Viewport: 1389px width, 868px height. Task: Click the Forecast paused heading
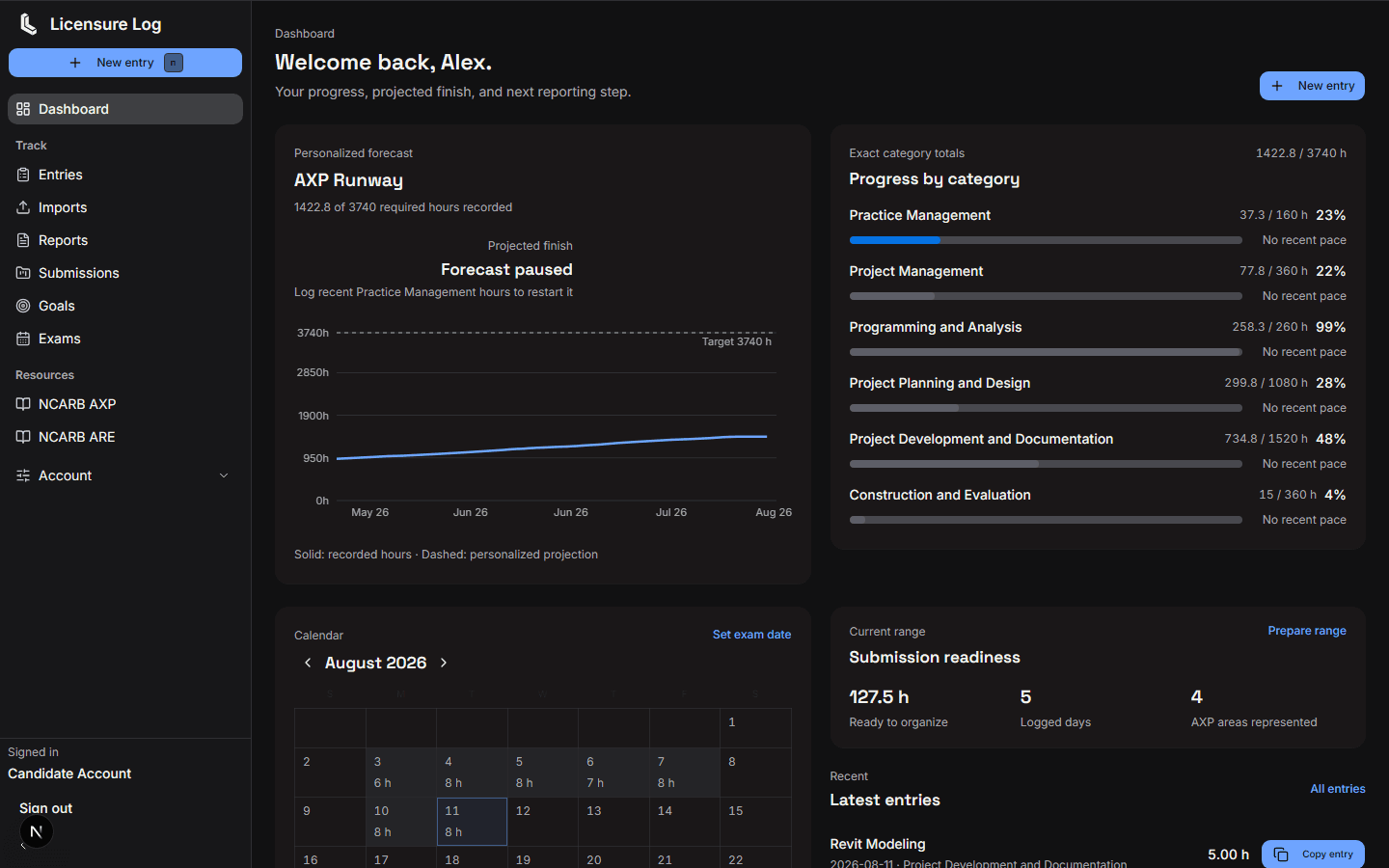(506, 269)
